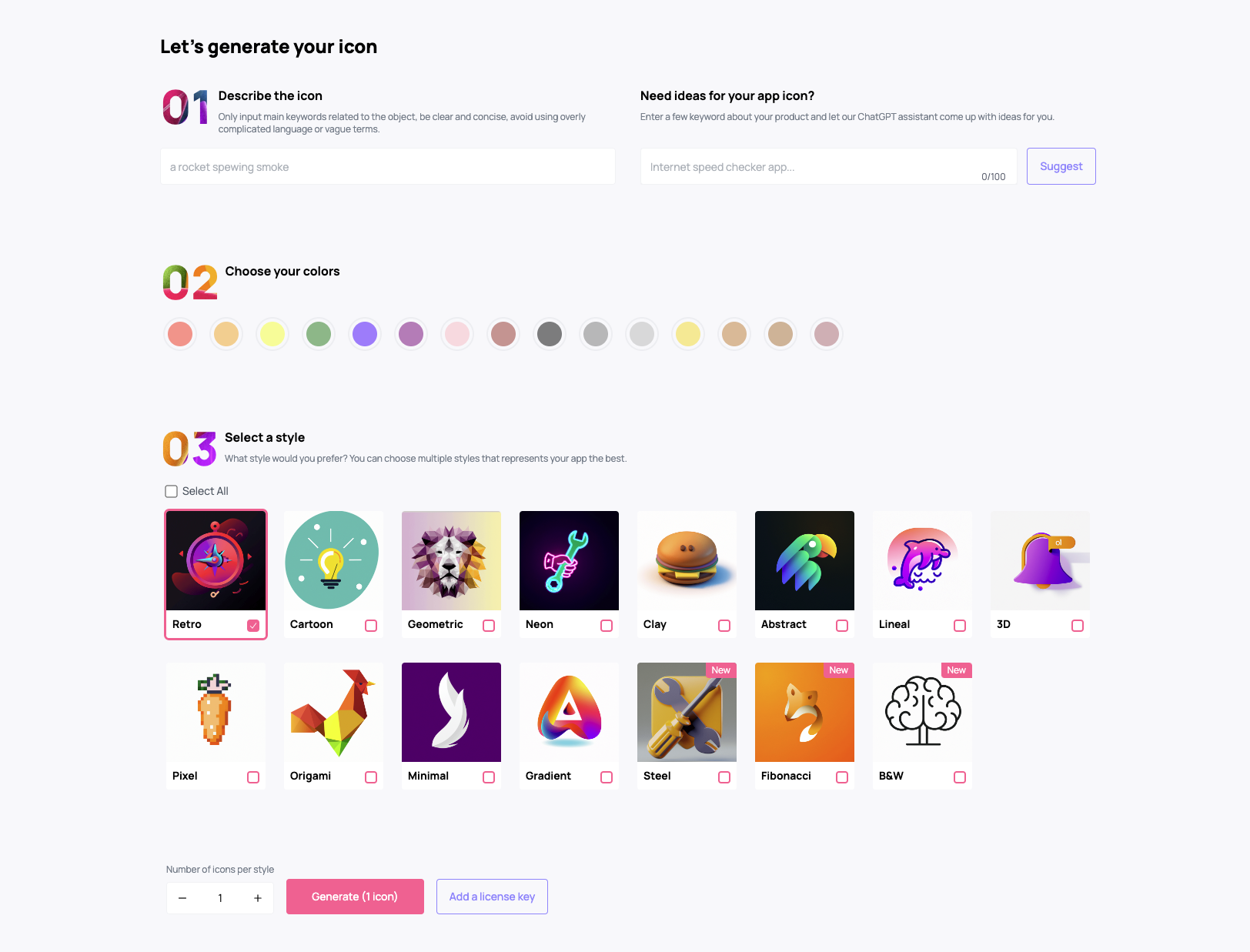Screen dimensions: 1250x952
Task: Check the 3D style checkbox
Action: coord(1078,626)
